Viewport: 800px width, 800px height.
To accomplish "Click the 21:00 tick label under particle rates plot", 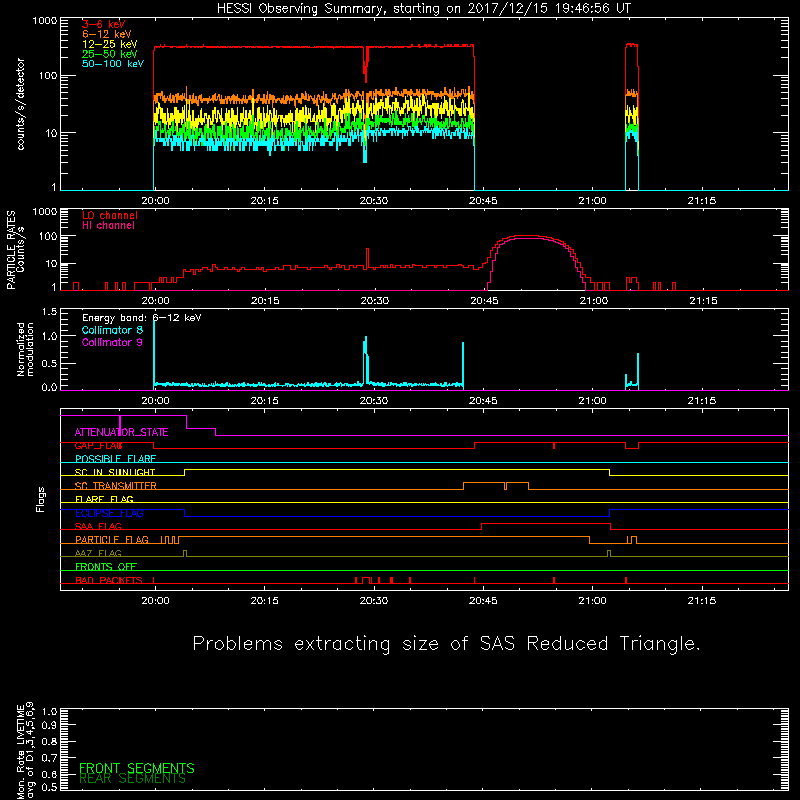I will 593,301.
